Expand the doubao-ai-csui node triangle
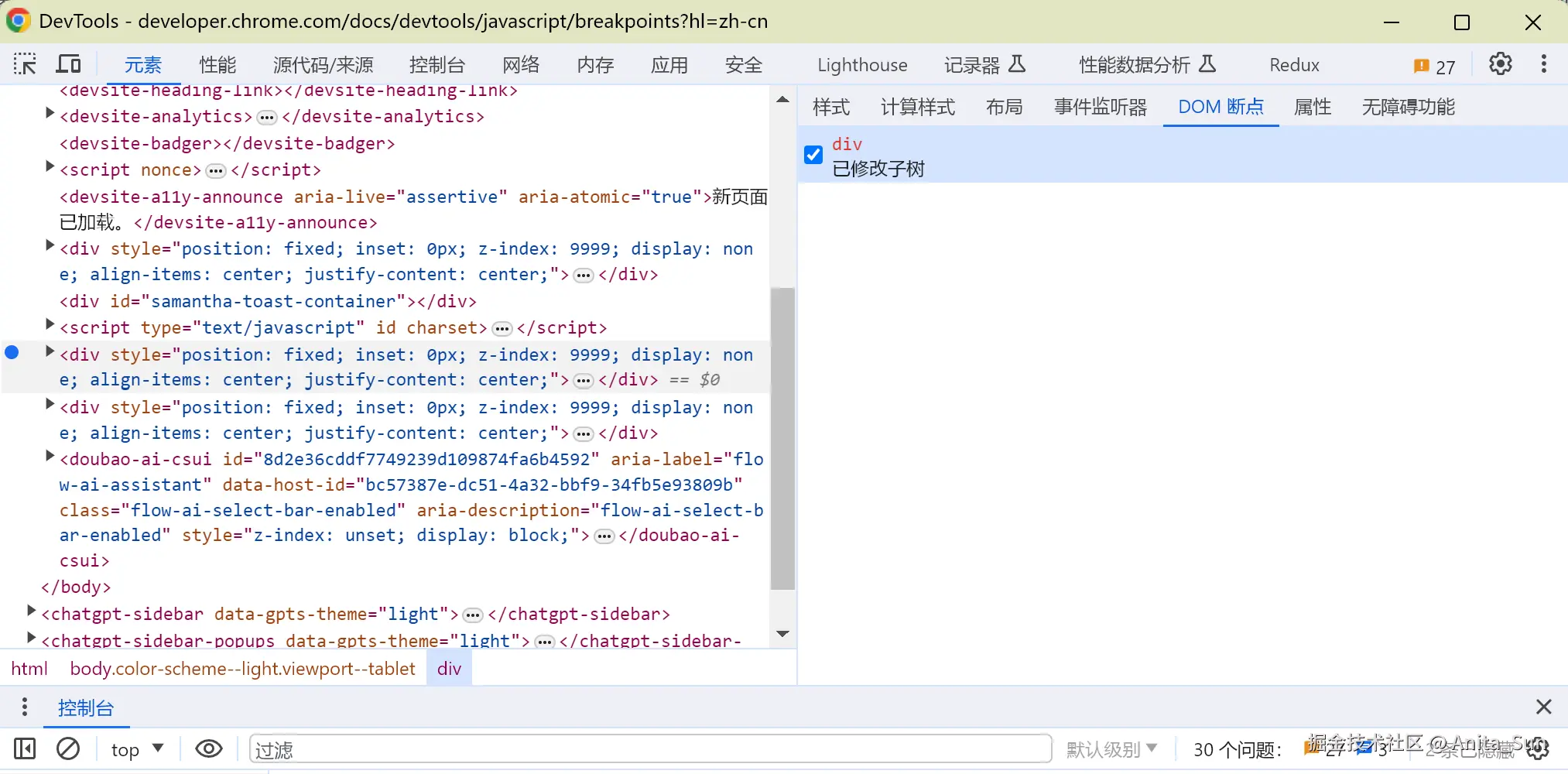This screenshot has width=1568, height=774. tap(50, 456)
